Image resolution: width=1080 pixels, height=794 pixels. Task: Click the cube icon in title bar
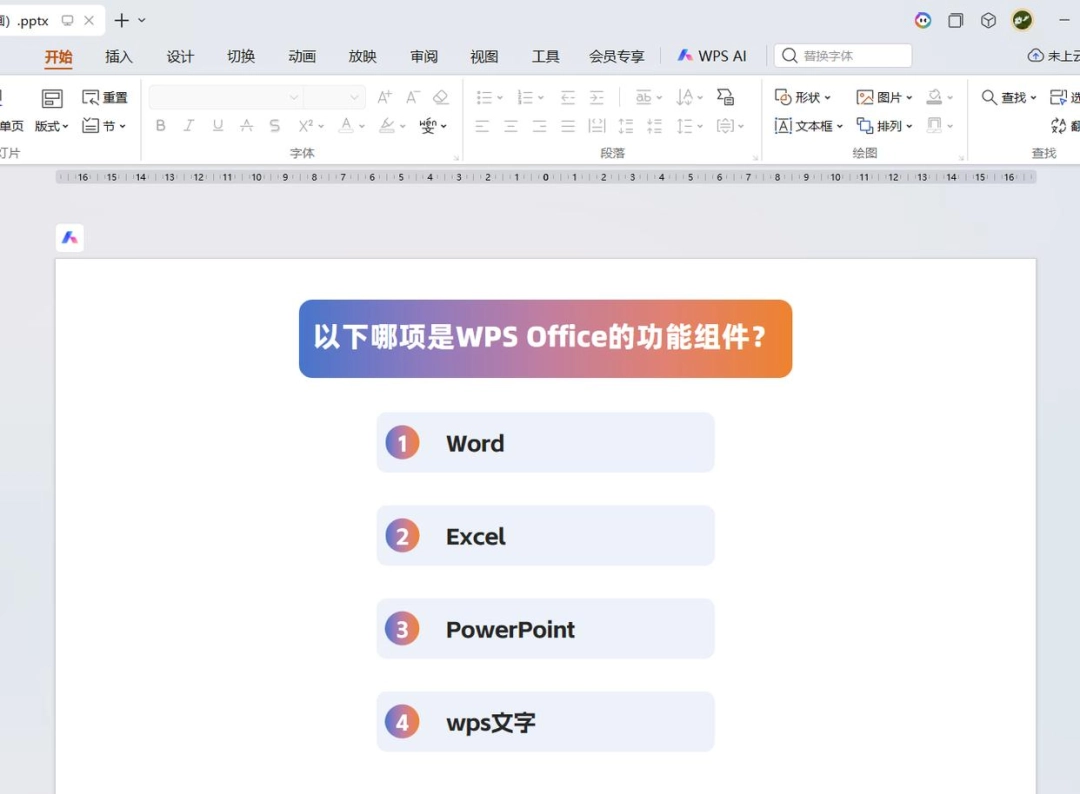[x=988, y=21]
